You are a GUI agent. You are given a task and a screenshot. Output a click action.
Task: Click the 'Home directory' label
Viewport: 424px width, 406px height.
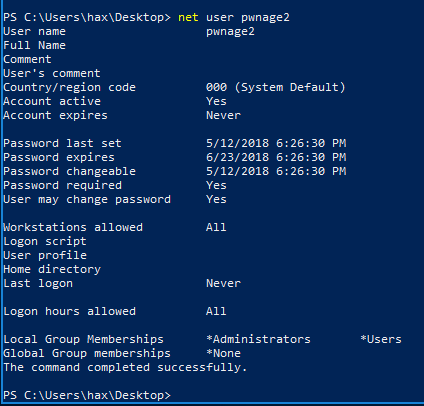point(52,269)
